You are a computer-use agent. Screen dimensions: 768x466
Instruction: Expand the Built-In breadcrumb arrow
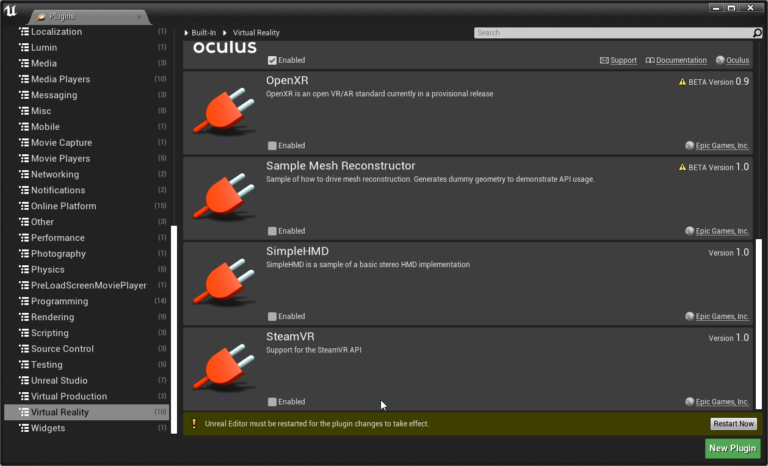[x=186, y=33]
